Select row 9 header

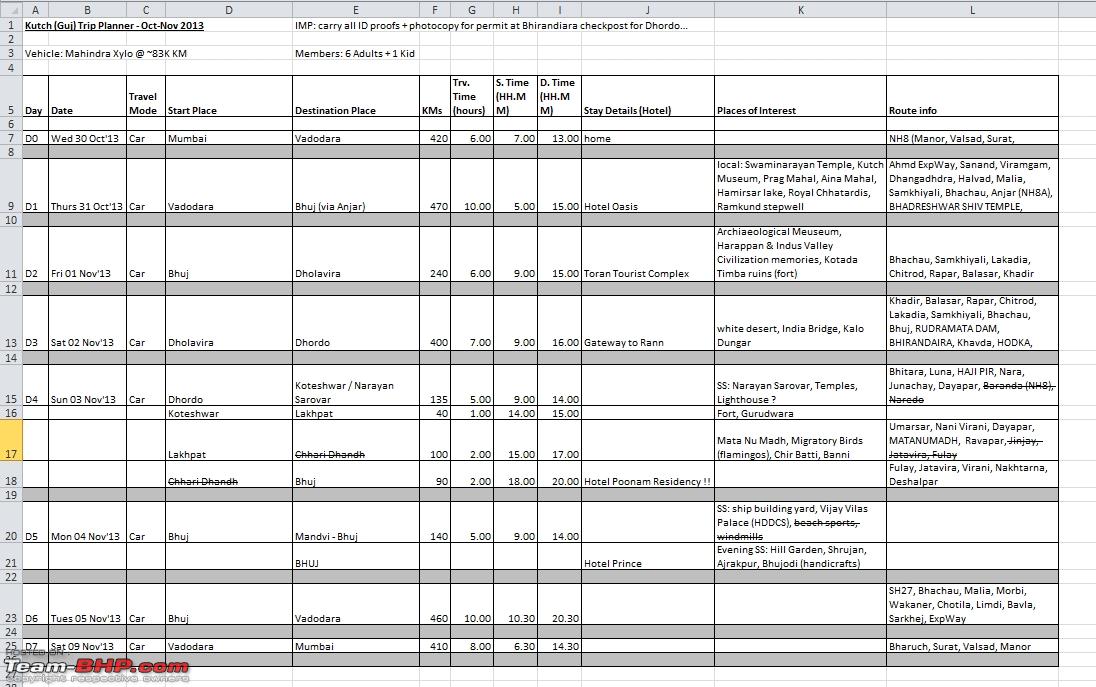pyautogui.click(x=11, y=186)
